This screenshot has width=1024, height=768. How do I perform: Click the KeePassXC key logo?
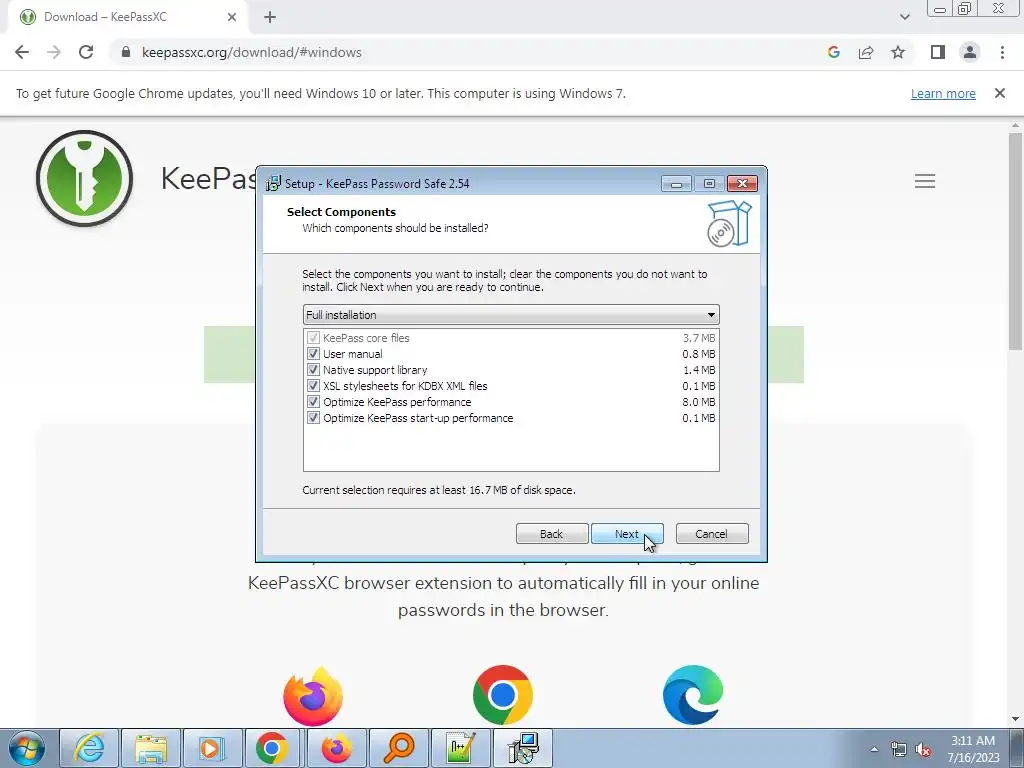[x=84, y=178]
